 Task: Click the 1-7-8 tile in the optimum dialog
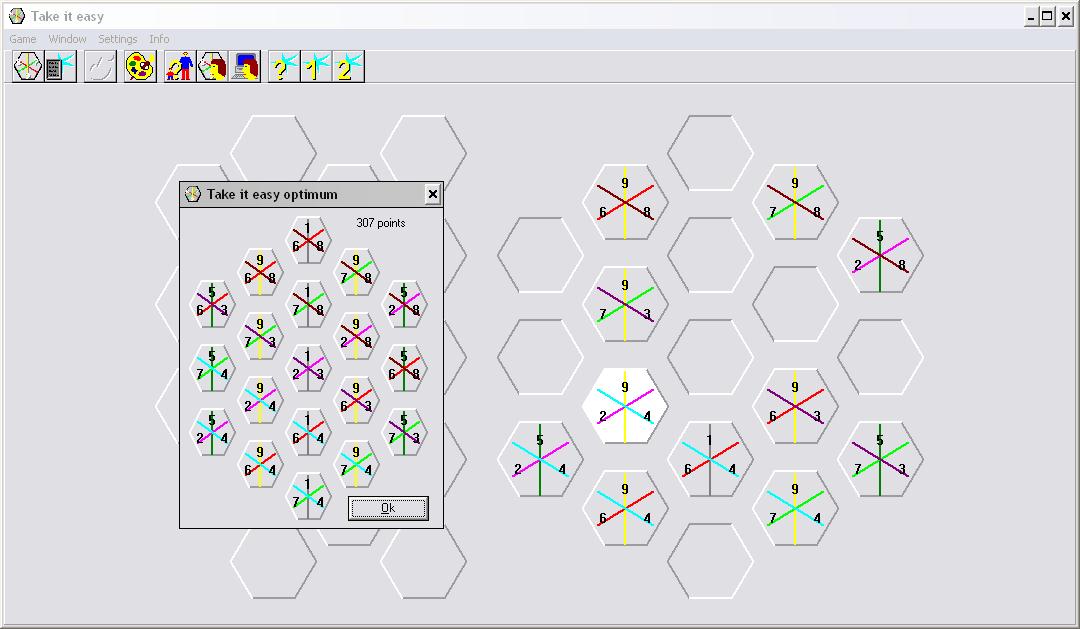point(308,304)
